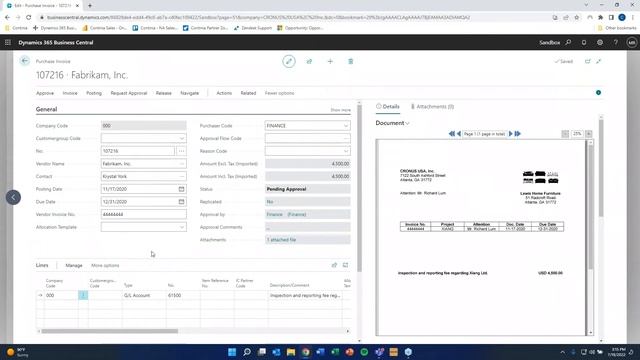
Task: Open the Navigate menu
Action: tap(189, 93)
